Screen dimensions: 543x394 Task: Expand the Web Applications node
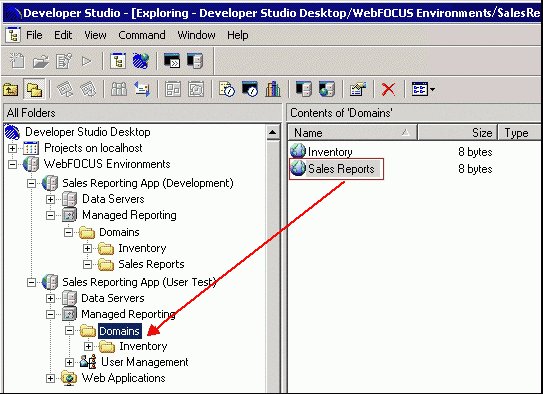(50, 378)
